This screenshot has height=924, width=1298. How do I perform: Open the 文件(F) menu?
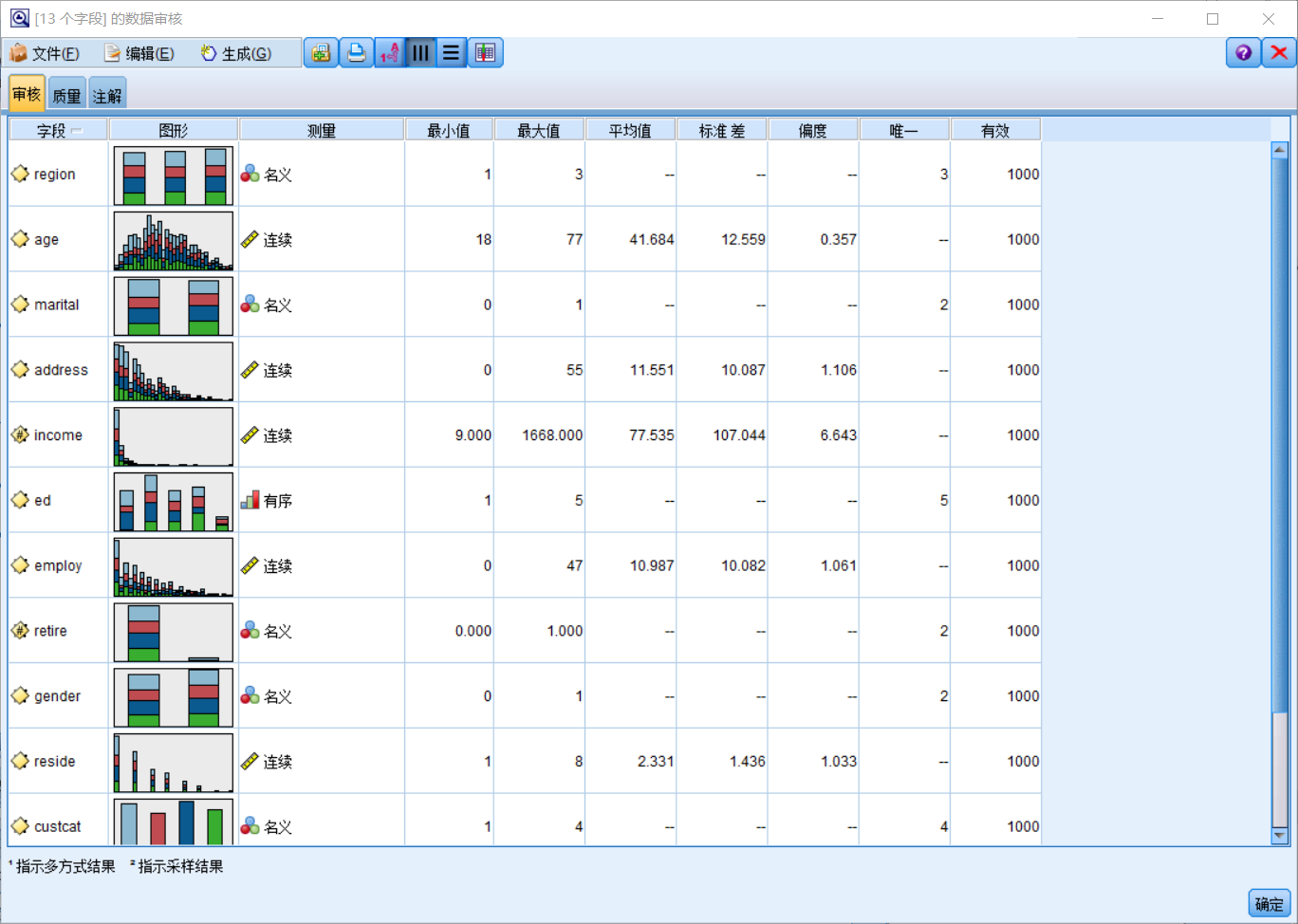[45, 53]
